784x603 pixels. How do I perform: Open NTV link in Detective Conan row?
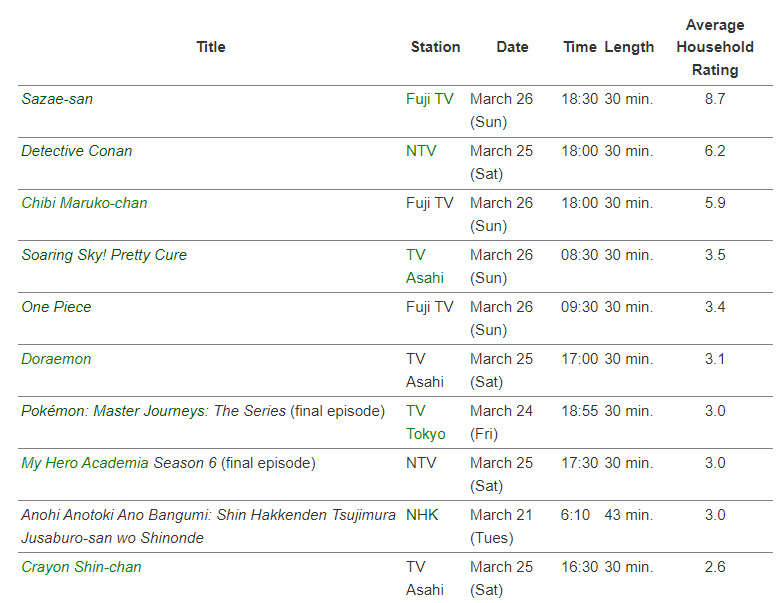point(421,151)
